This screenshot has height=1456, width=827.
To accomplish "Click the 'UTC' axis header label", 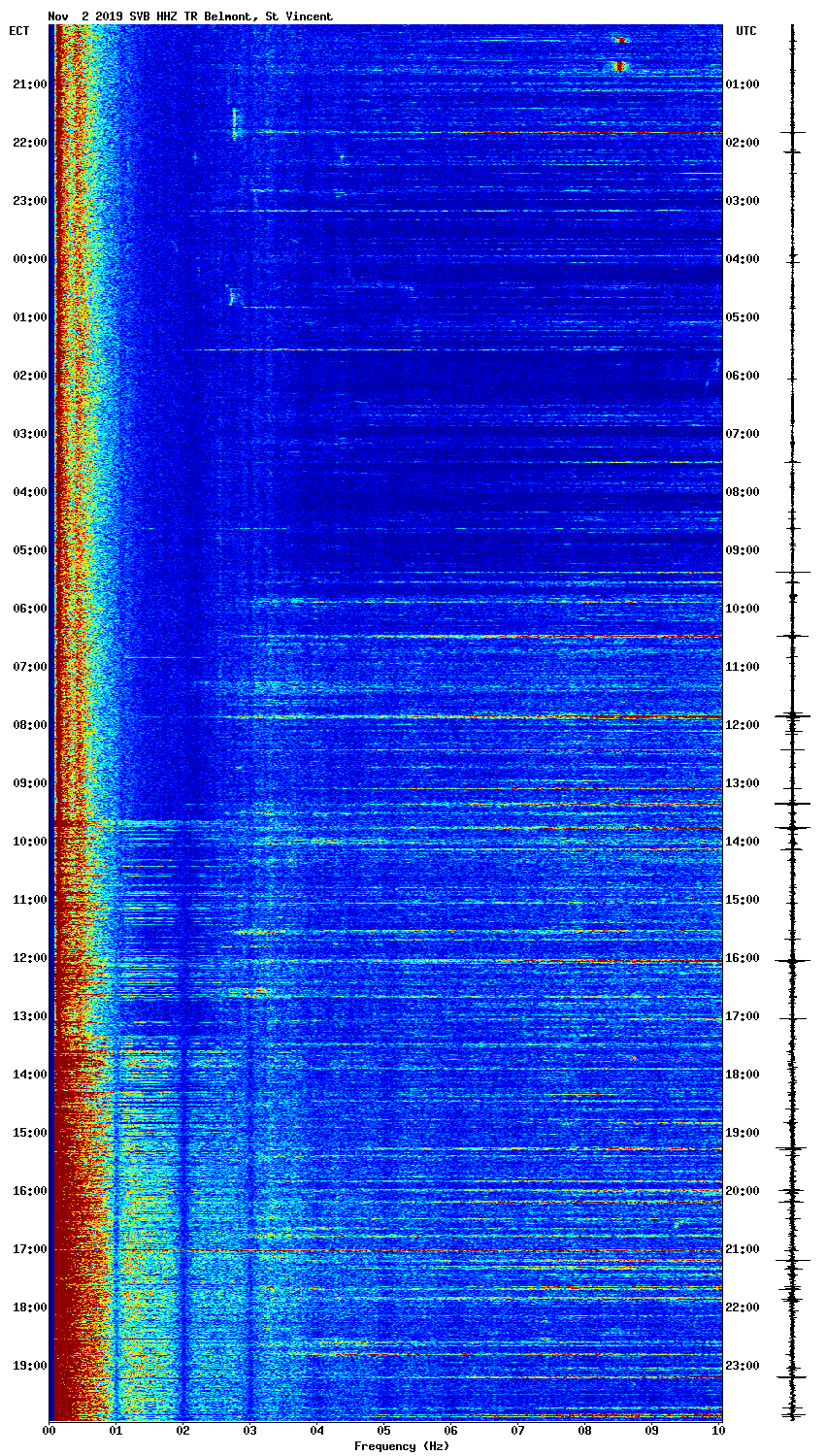I will coord(745,31).
